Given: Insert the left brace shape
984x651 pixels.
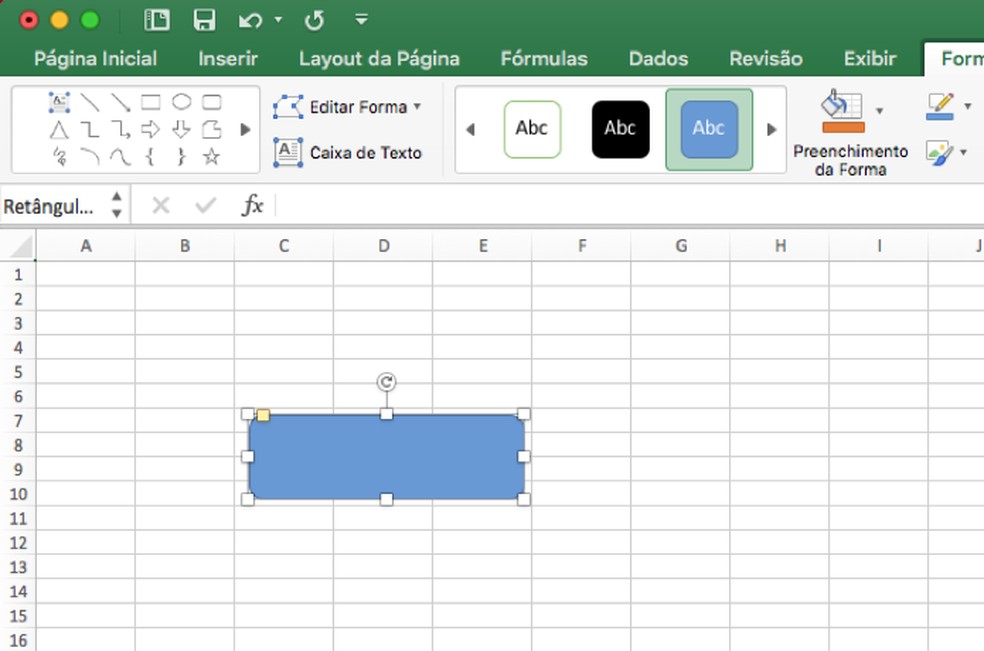Looking at the screenshot, I should pyautogui.click(x=150, y=156).
